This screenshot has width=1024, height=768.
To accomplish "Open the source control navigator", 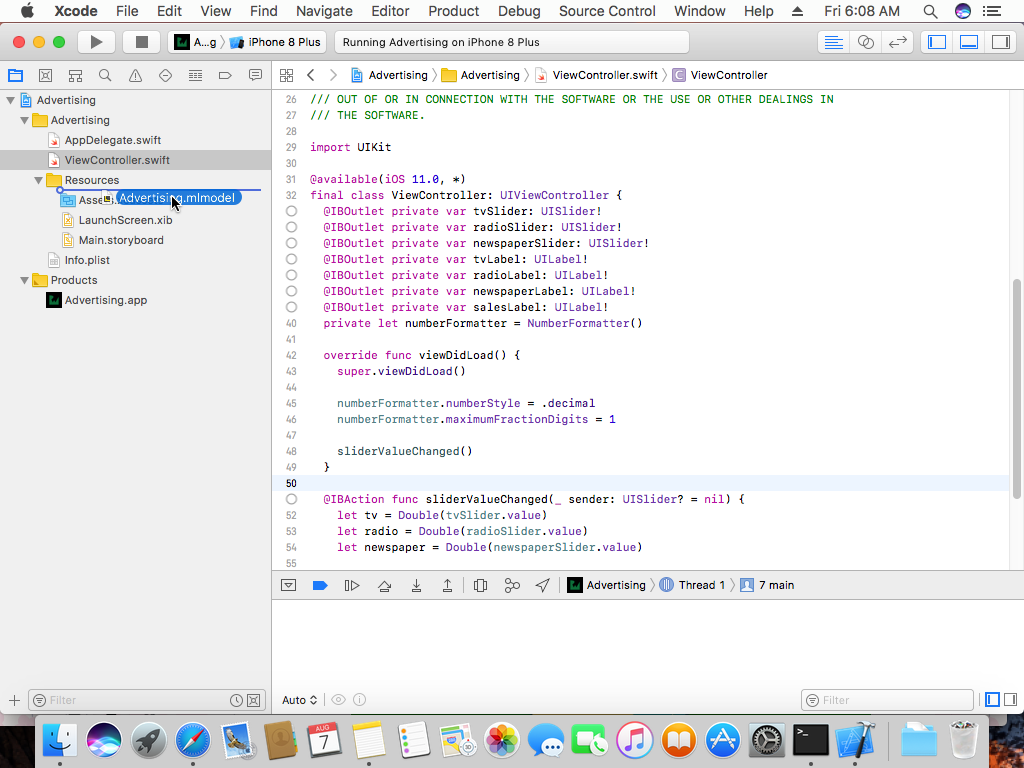I will point(45,75).
